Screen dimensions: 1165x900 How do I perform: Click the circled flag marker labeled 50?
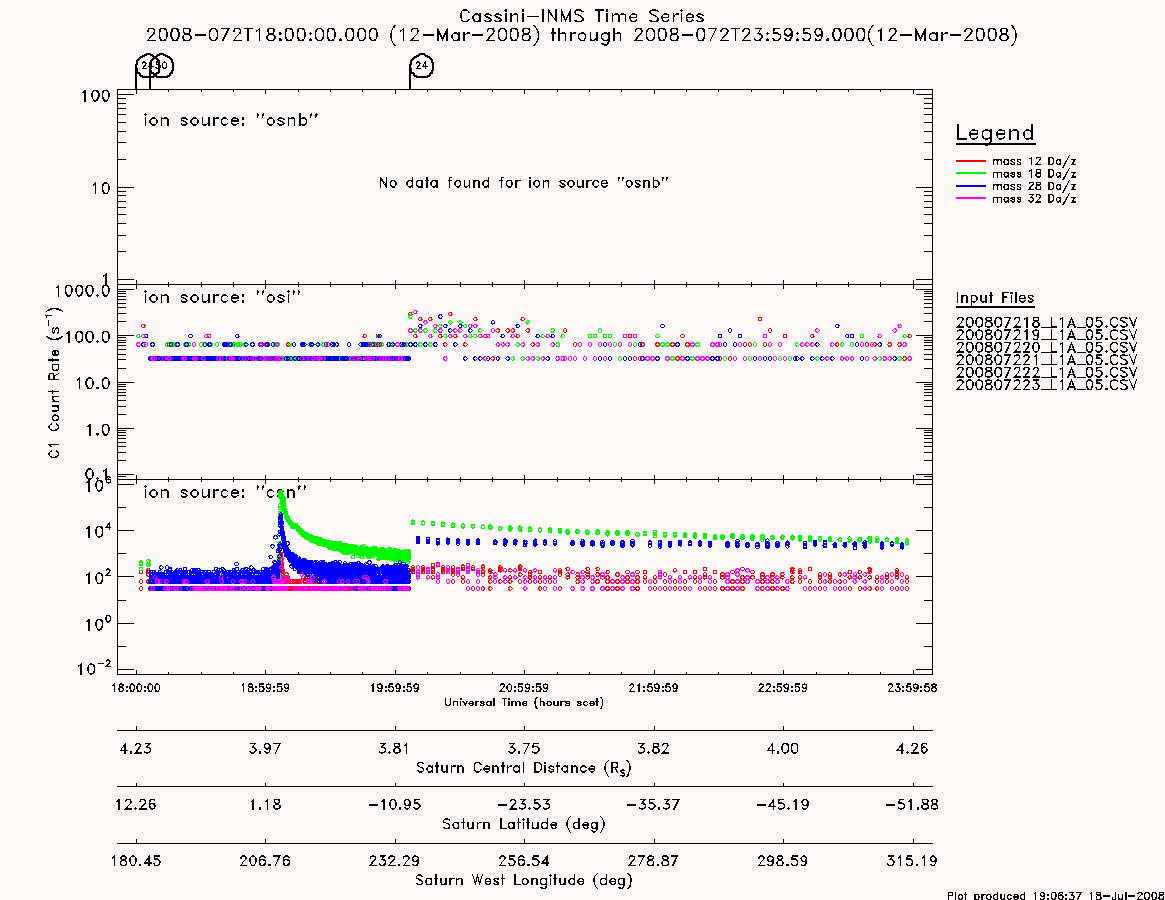(162, 66)
